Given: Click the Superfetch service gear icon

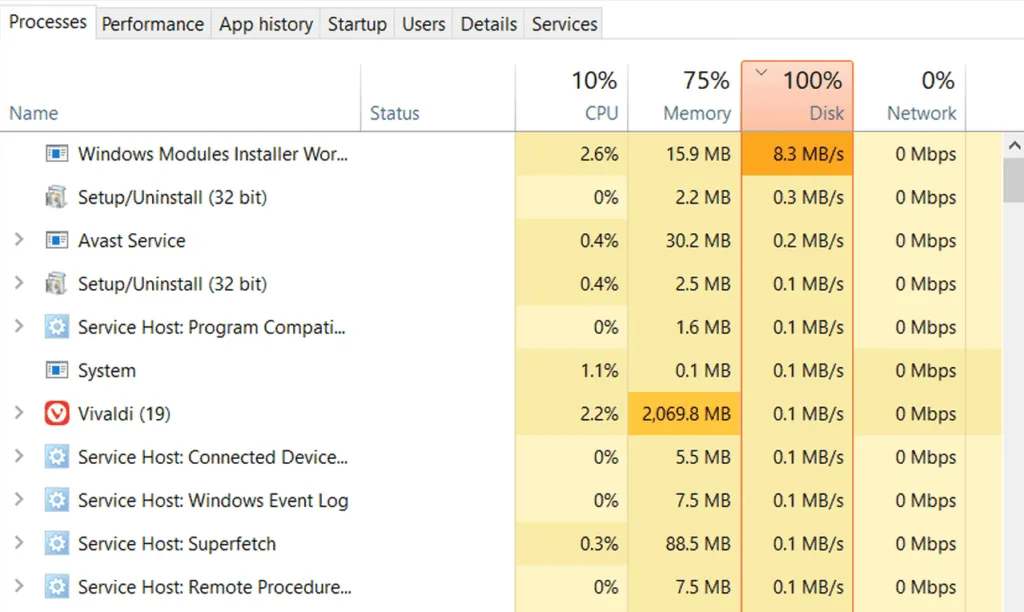Looking at the screenshot, I should click(56, 544).
